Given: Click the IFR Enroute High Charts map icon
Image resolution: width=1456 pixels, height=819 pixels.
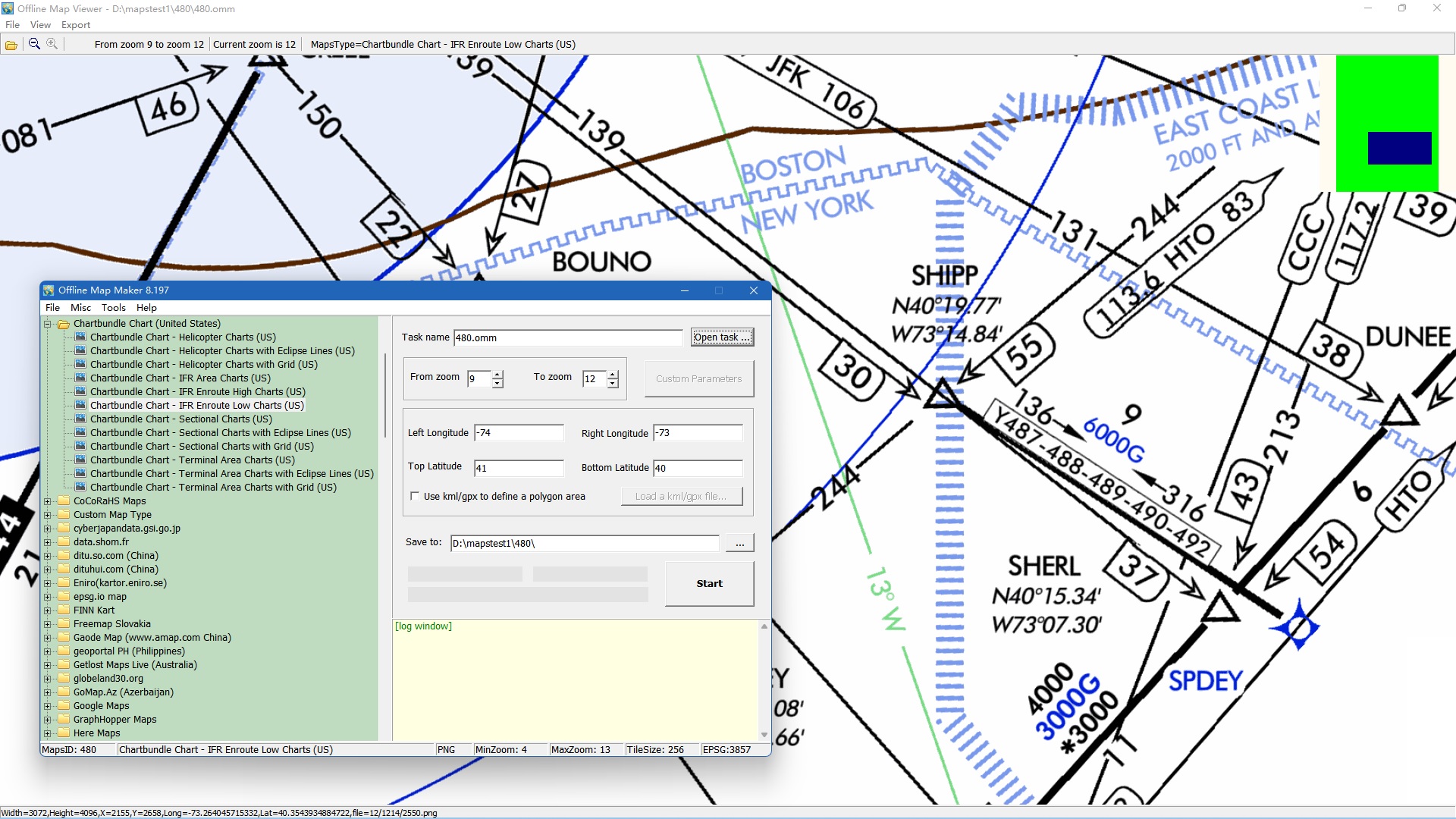Looking at the screenshot, I should pyautogui.click(x=80, y=392).
